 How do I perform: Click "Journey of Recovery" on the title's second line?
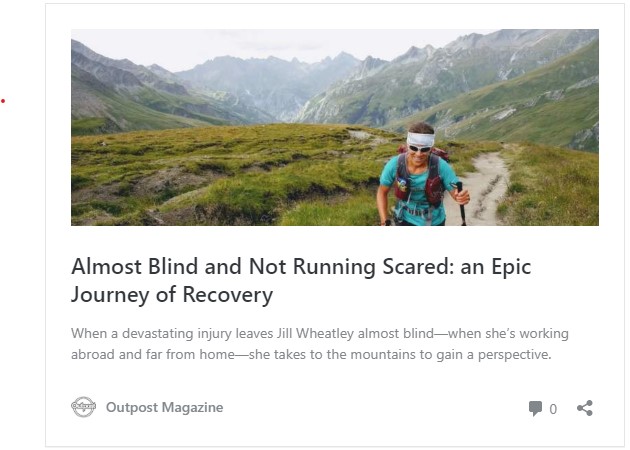coord(172,295)
